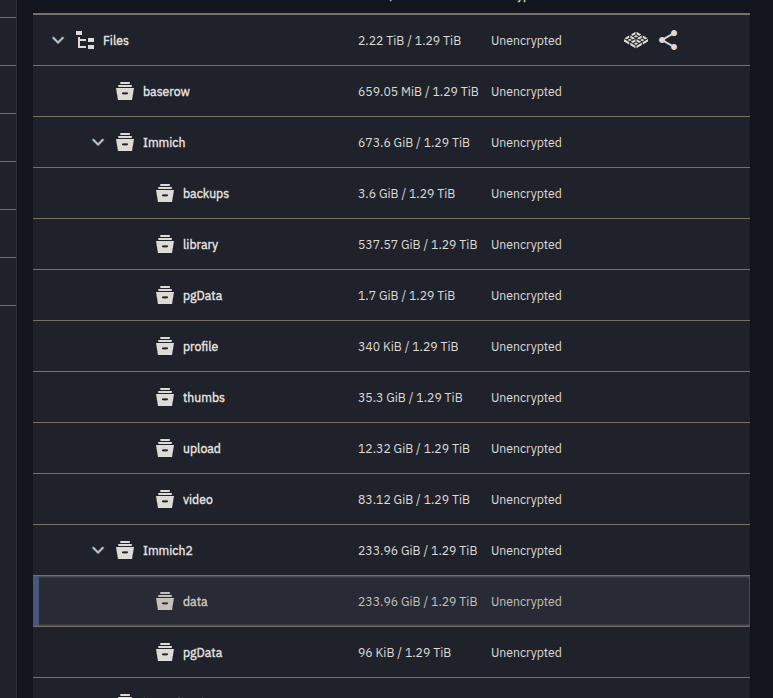773x698 pixels.
Task: Collapse the Files root dataset
Action: pos(58,41)
